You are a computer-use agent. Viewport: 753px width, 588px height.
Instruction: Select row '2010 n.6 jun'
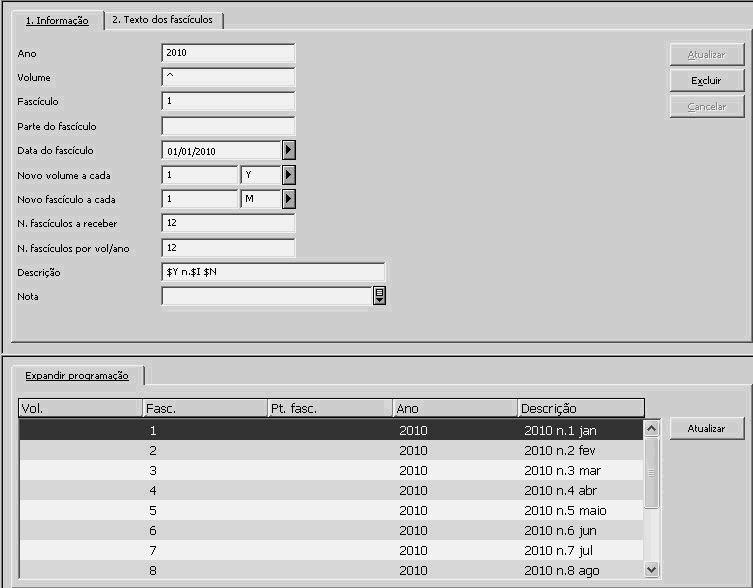(331, 530)
